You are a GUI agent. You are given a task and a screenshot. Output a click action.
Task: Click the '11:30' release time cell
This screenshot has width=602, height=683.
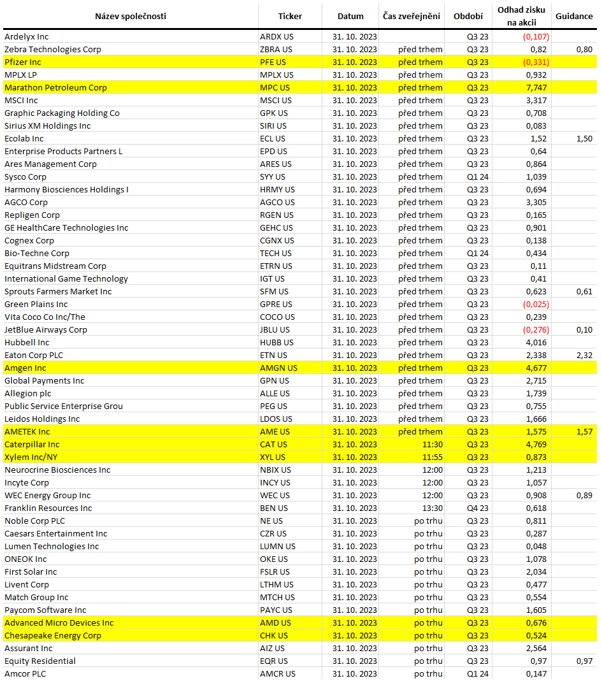(432, 445)
